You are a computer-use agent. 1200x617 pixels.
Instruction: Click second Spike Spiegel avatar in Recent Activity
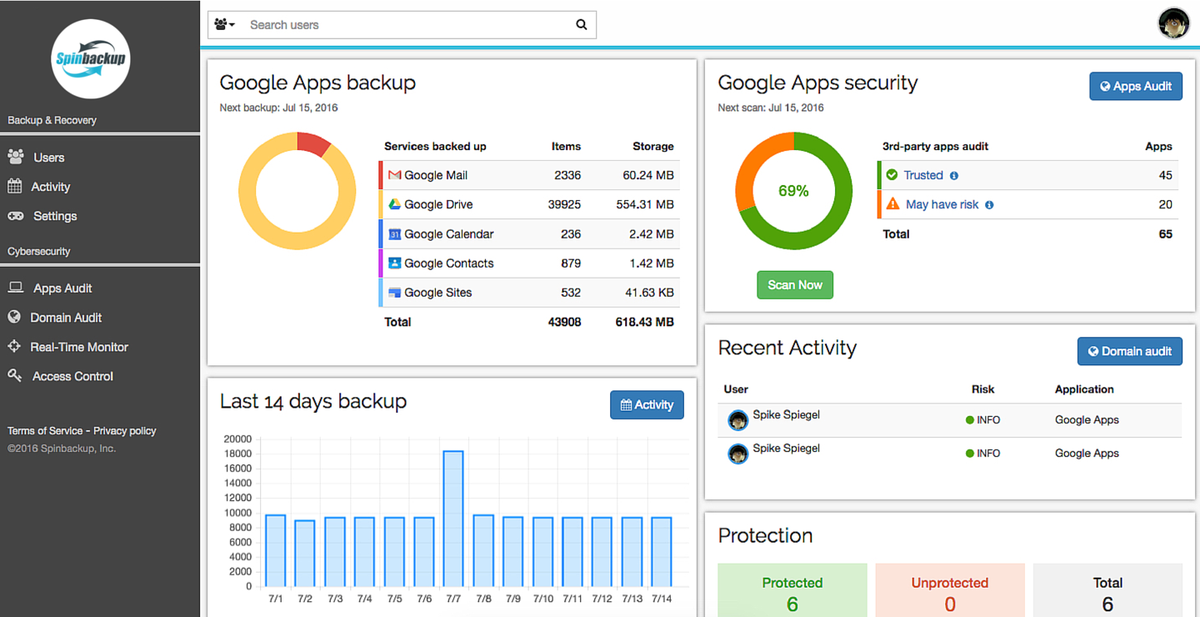point(738,454)
